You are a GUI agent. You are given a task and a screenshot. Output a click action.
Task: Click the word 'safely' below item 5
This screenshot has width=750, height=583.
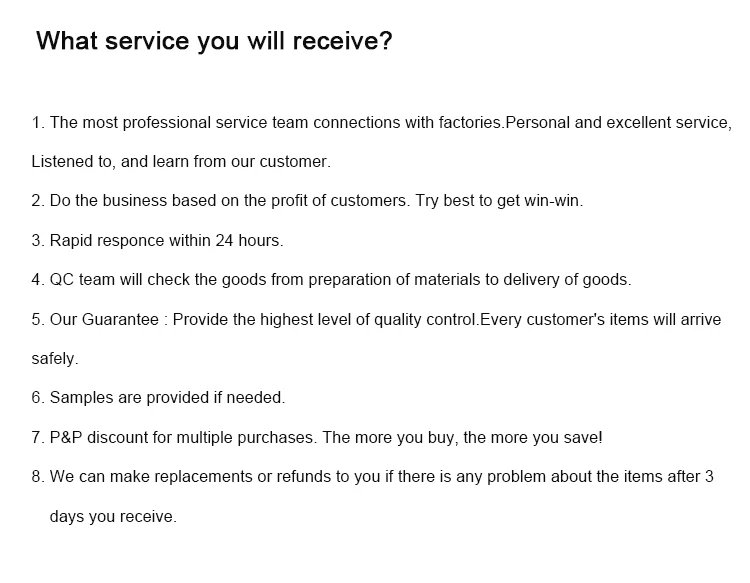click(x=54, y=358)
